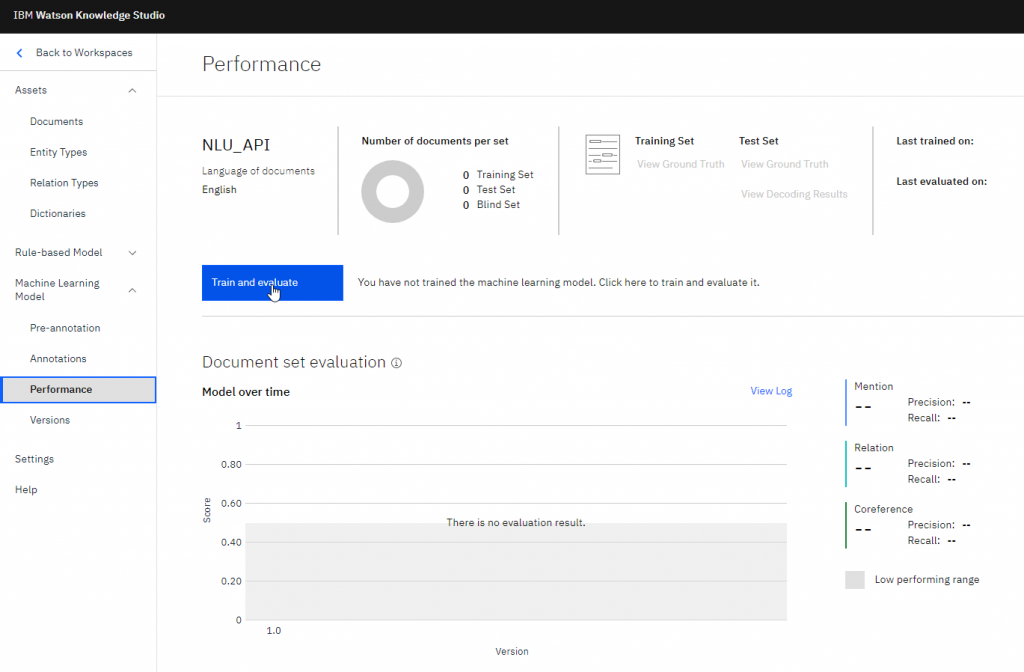Click the Blind Set count row

tap(491, 204)
